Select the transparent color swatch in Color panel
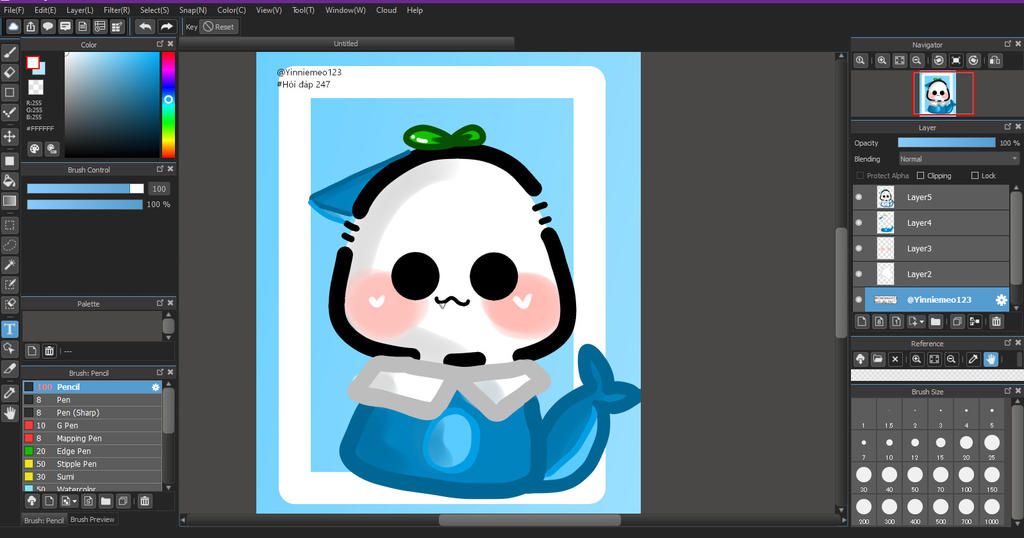This screenshot has height=538, width=1024. (35, 87)
